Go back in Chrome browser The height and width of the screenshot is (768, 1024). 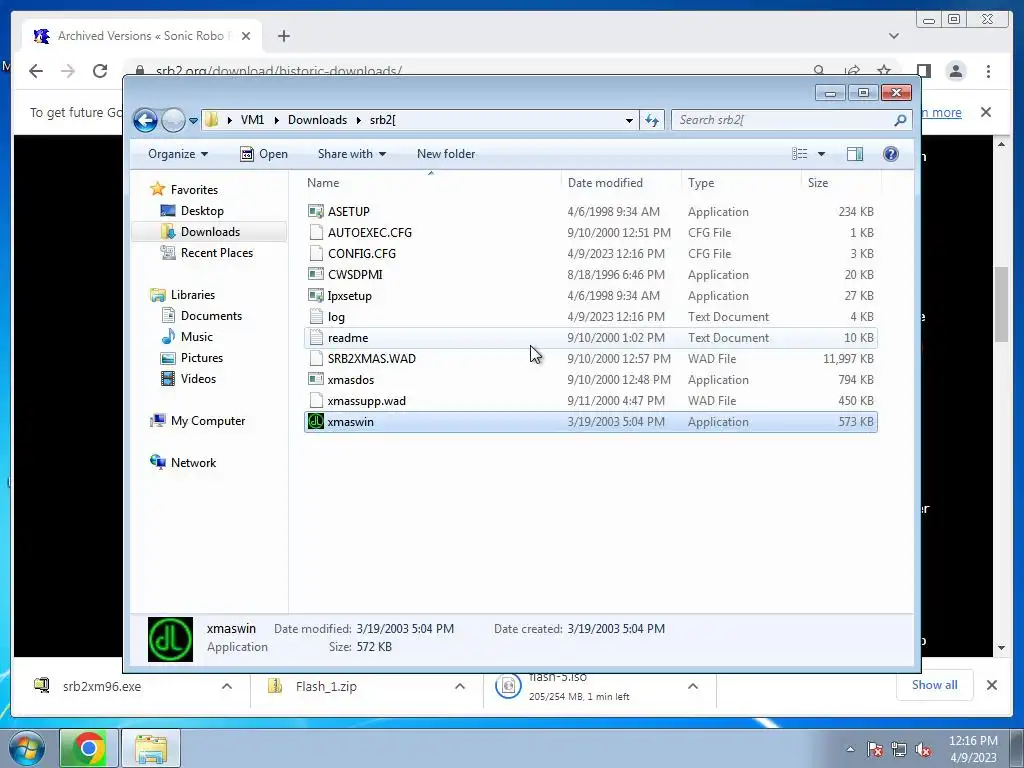[36, 71]
